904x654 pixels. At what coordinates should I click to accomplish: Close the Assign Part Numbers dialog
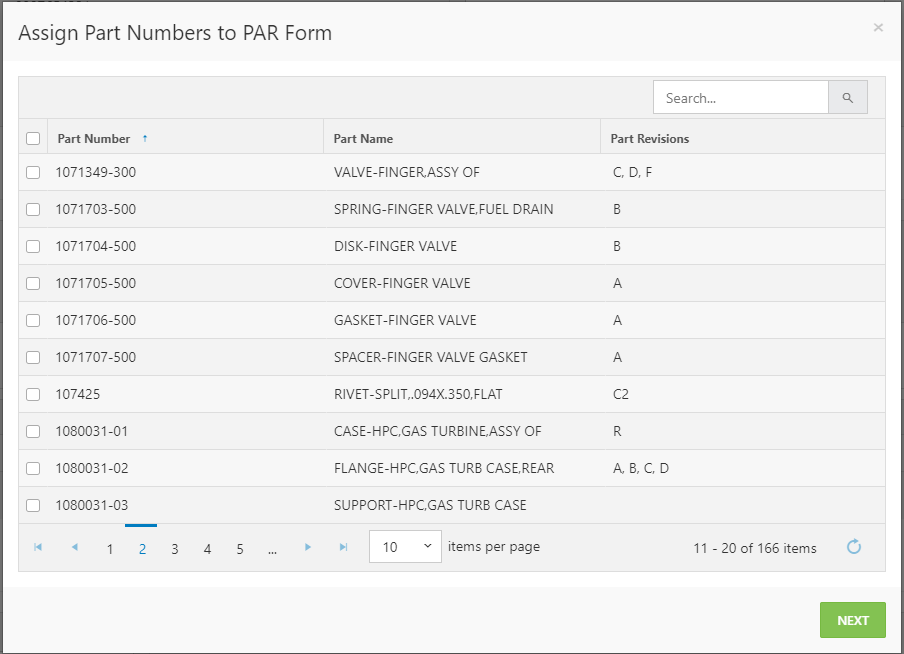pyautogui.click(x=878, y=27)
